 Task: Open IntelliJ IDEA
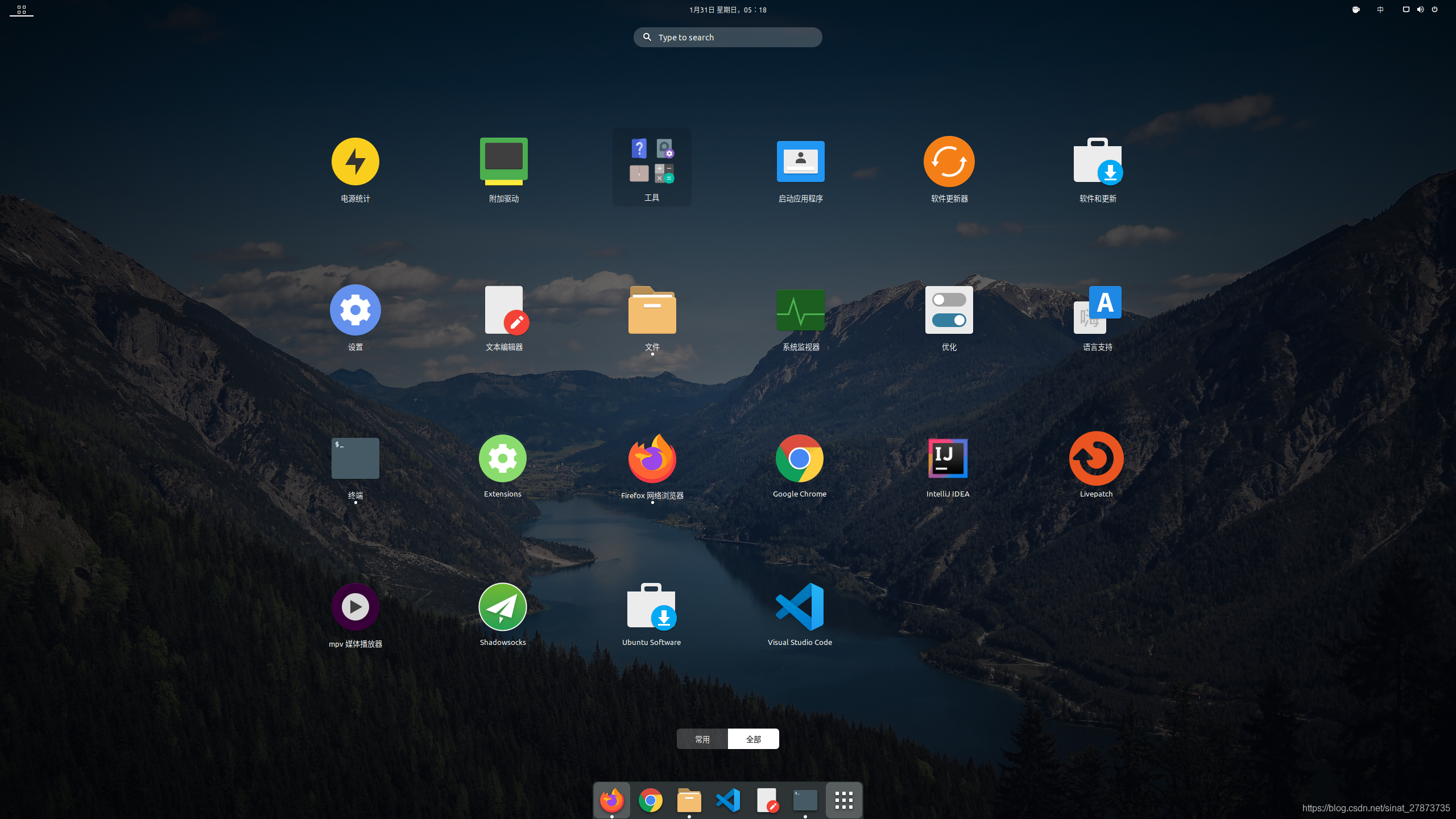[x=948, y=466]
